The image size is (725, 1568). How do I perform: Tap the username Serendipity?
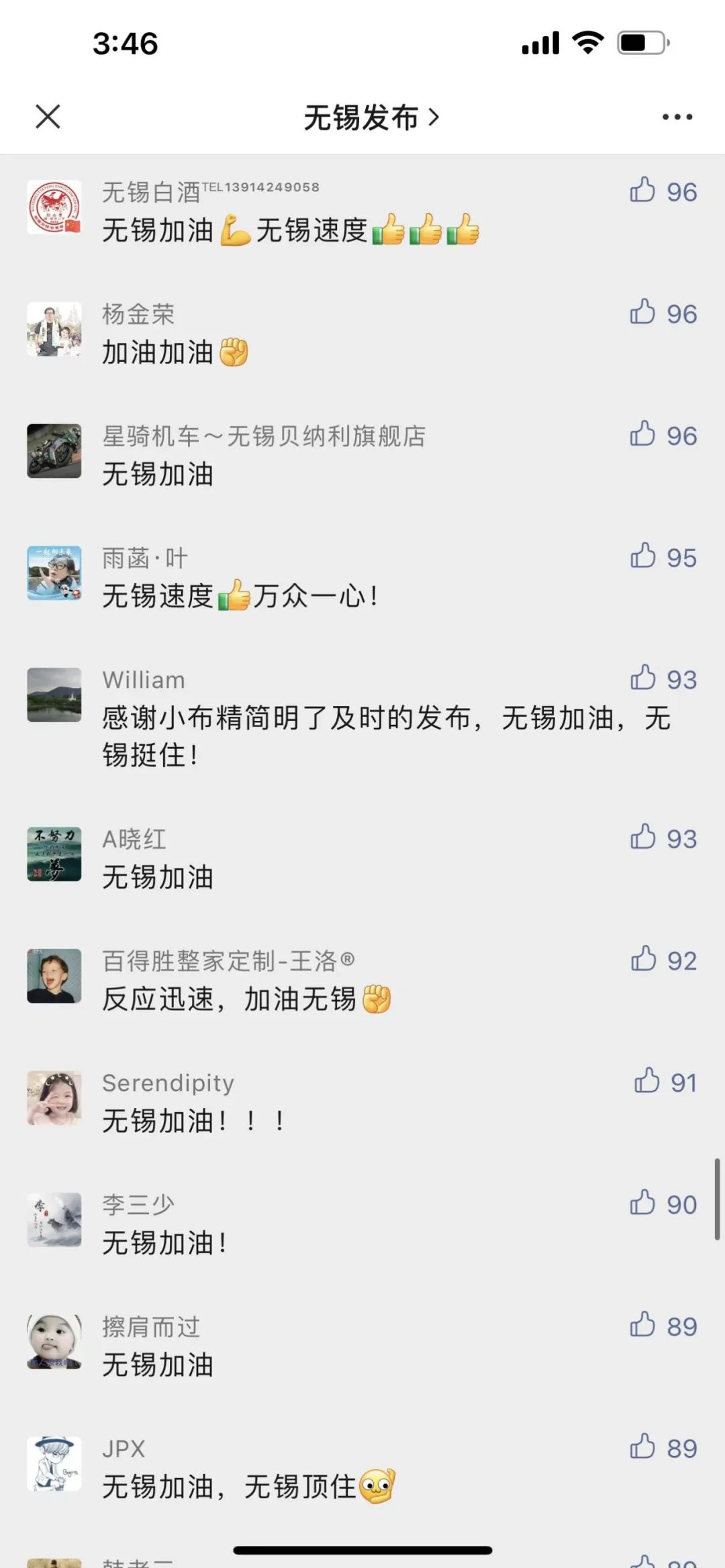[168, 1083]
